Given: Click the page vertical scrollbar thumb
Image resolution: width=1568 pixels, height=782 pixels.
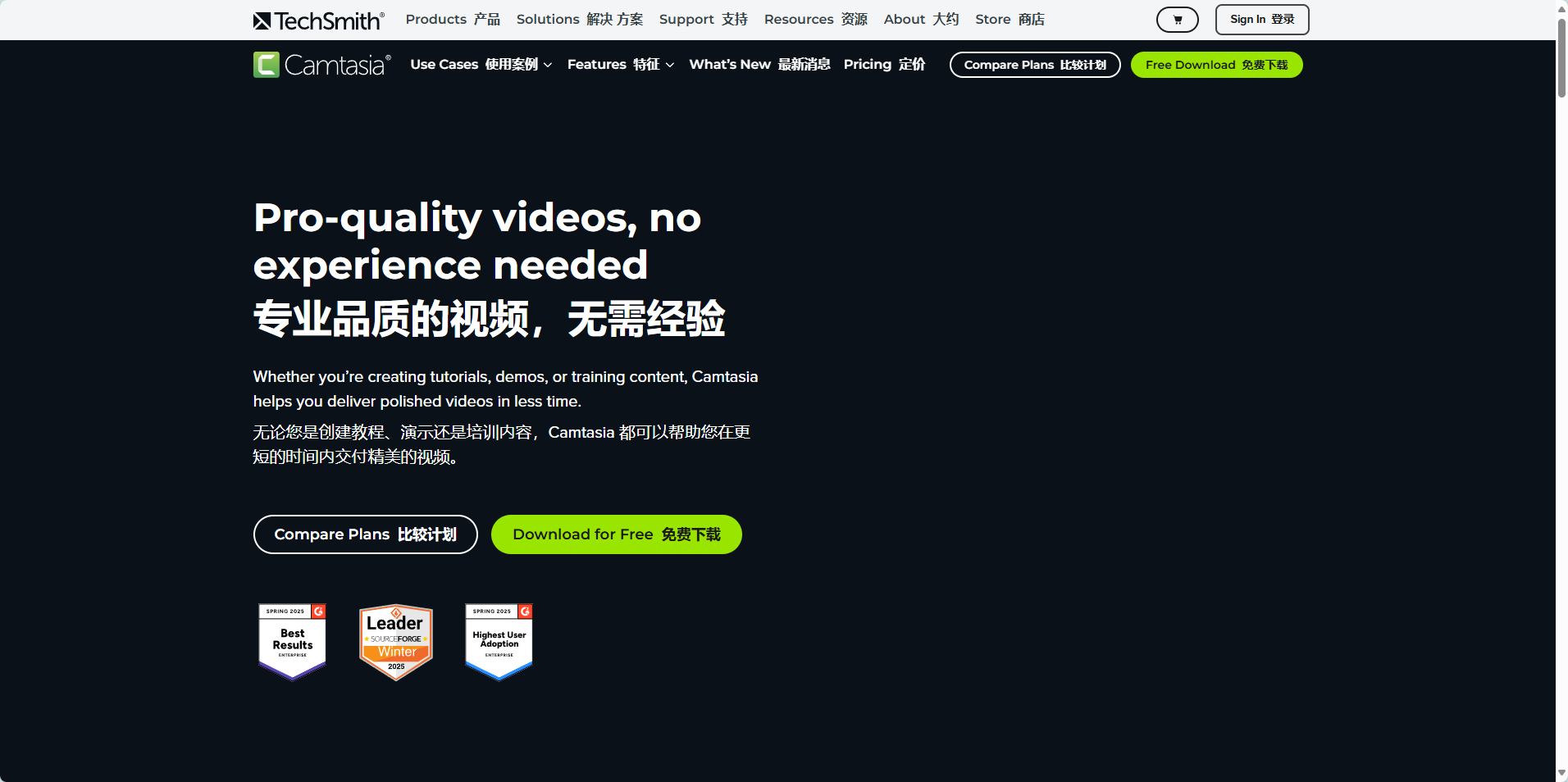Looking at the screenshot, I should [x=1561, y=57].
